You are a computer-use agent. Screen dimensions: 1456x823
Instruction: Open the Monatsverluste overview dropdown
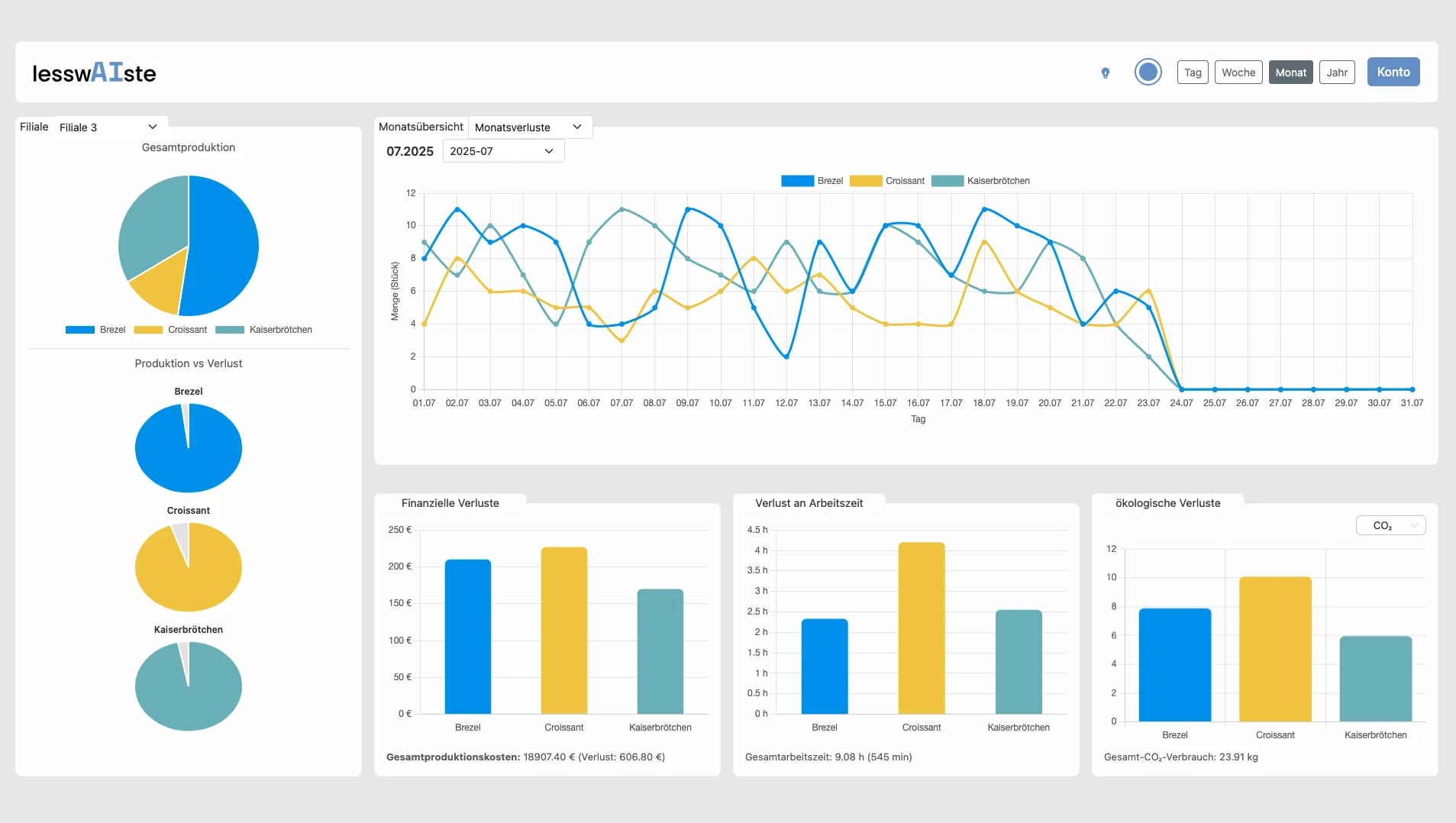529,127
